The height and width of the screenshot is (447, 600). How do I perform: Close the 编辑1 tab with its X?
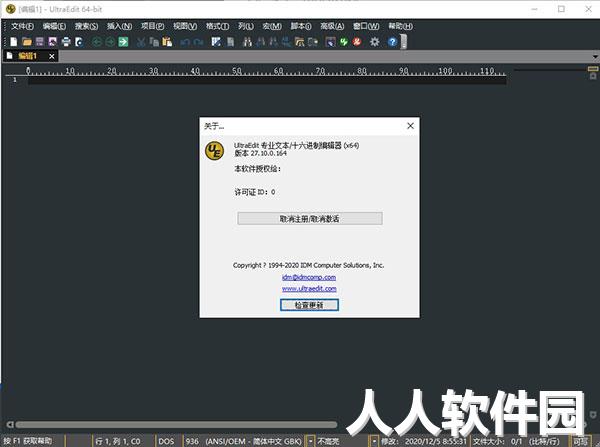tap(52, 56)
